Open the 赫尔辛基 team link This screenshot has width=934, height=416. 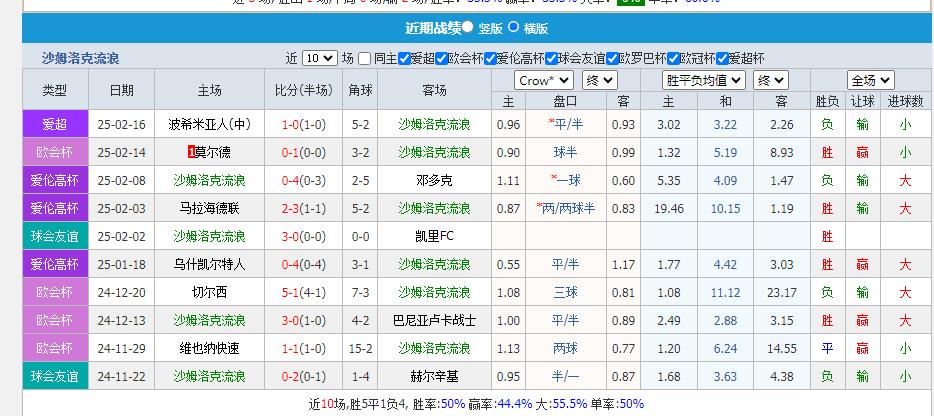(x=434, y=377)
